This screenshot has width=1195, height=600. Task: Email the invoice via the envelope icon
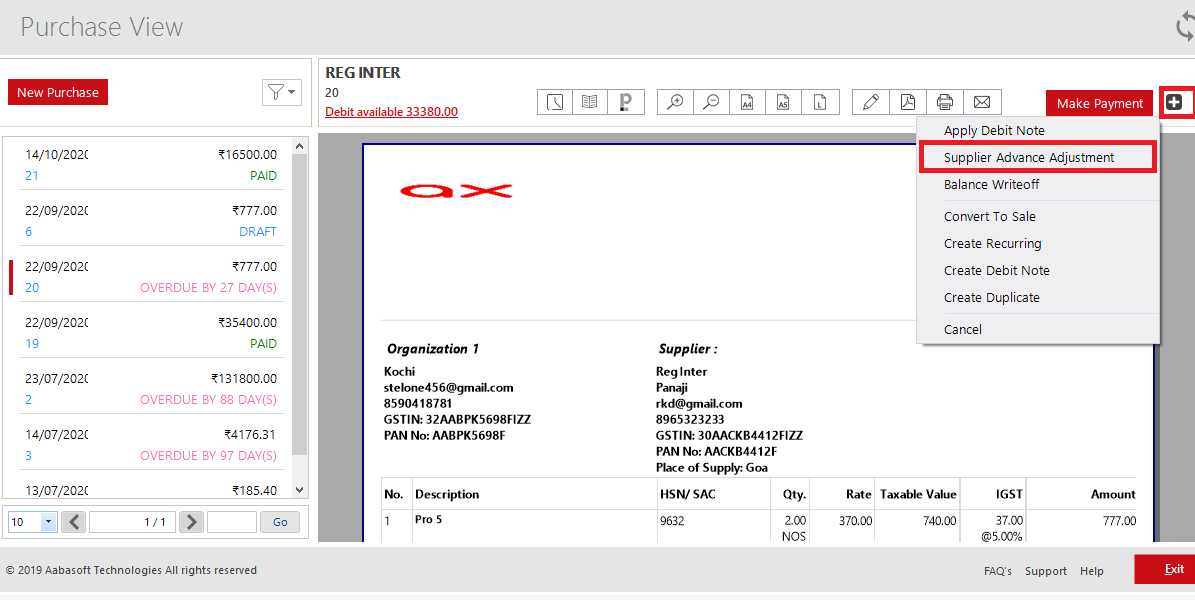[981, 101]
